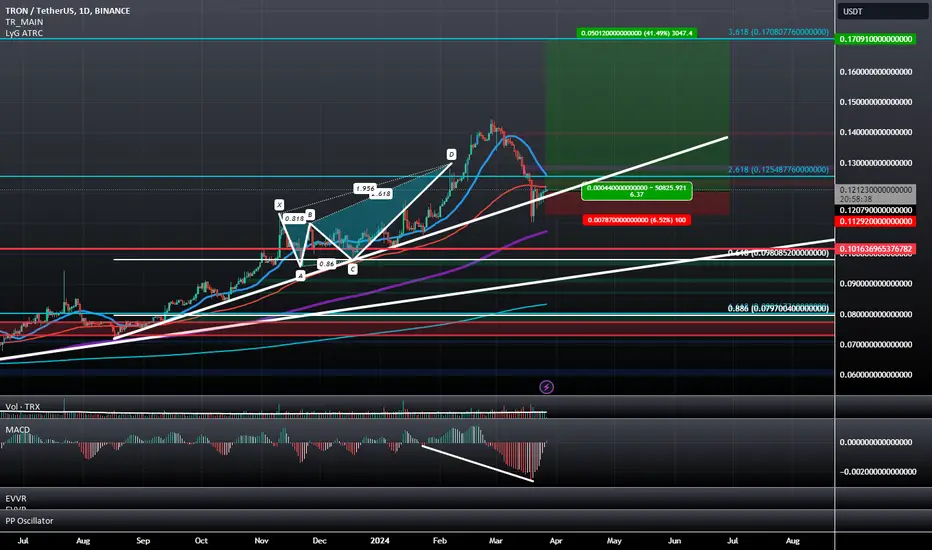Viewport: 932px width, 550px height.
Task: Click the MACD axis zero value label
Action: (x=876, y=442)
